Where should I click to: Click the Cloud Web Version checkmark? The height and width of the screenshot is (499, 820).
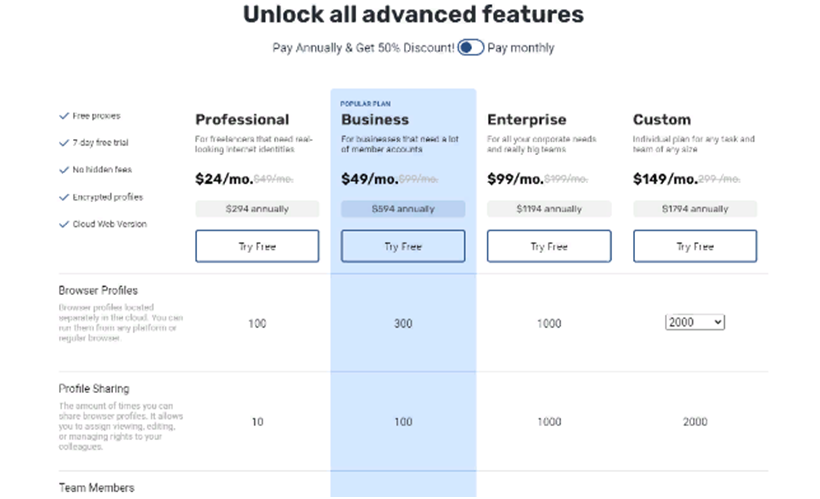click(65, 224)
